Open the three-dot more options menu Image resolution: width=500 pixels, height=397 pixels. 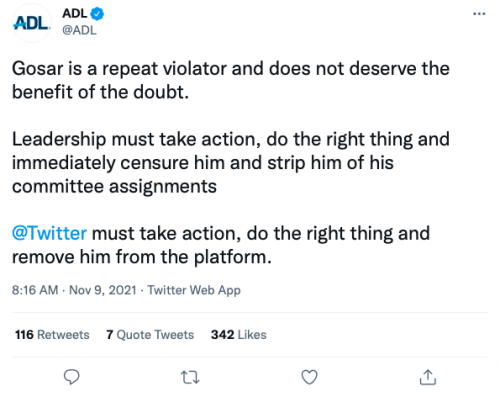[479, 14]
